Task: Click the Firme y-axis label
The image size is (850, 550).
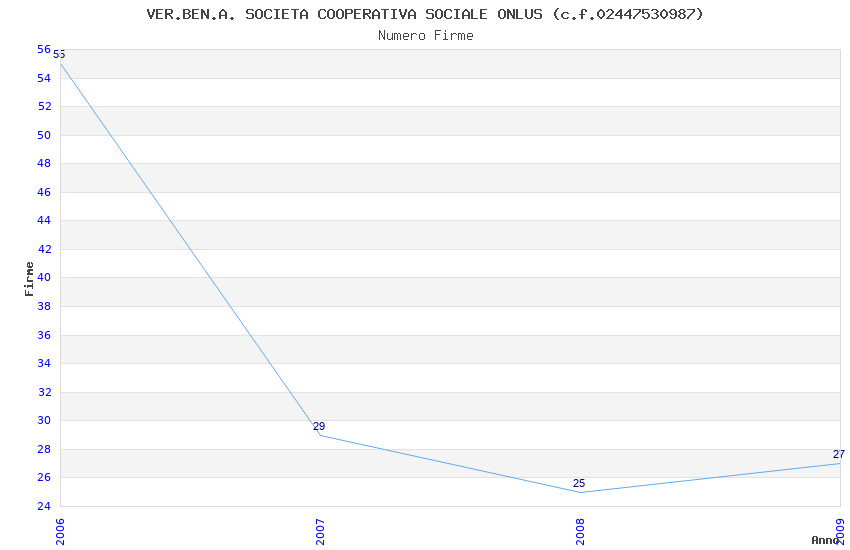Action: coord(29,279)
